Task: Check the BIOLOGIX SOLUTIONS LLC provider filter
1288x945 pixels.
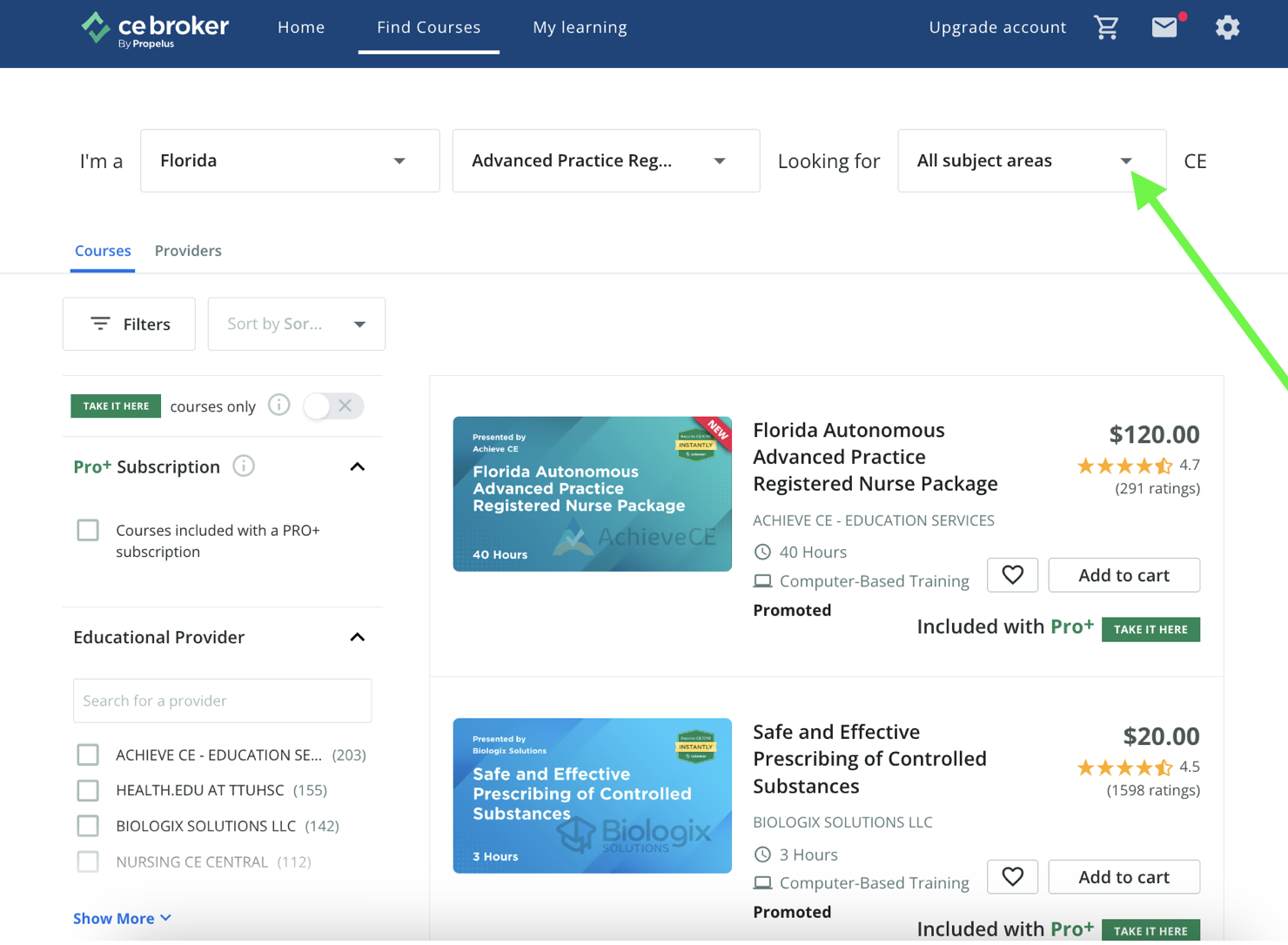Action: click(x=88, y=826)
